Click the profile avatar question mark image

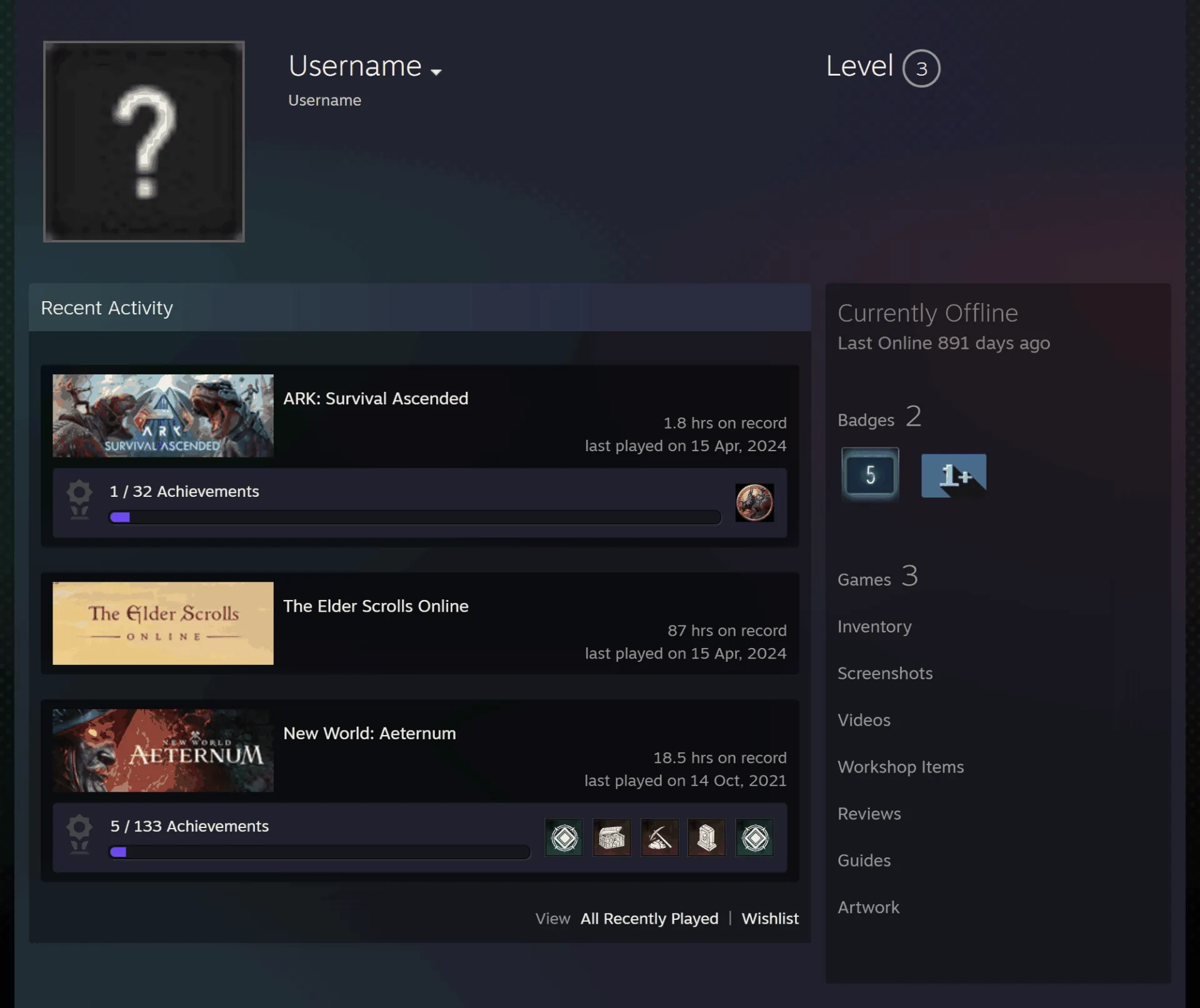tap(144, 141)
